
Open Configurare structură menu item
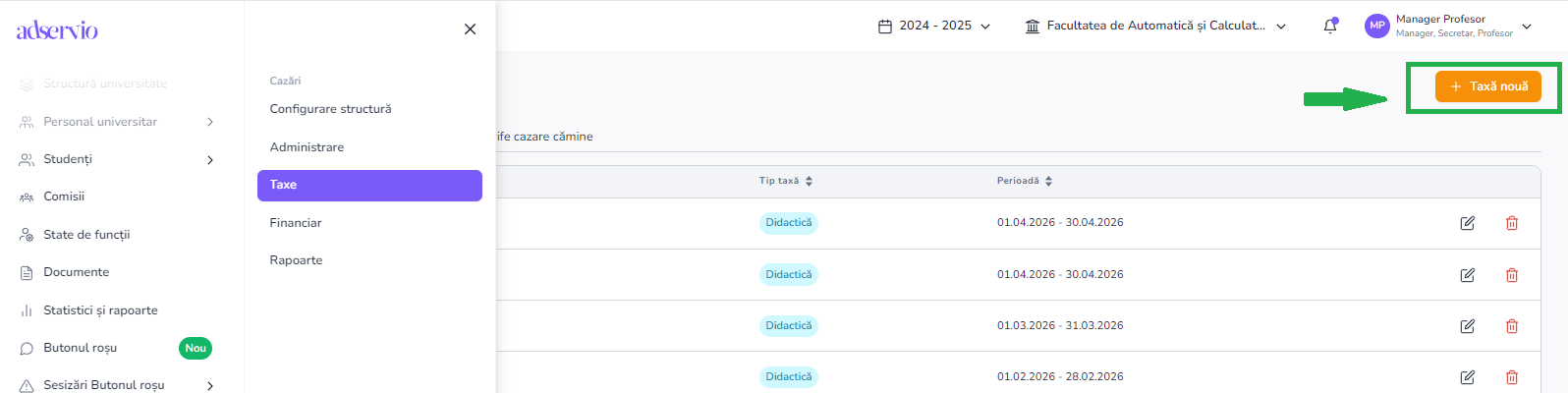click(330, 109)
